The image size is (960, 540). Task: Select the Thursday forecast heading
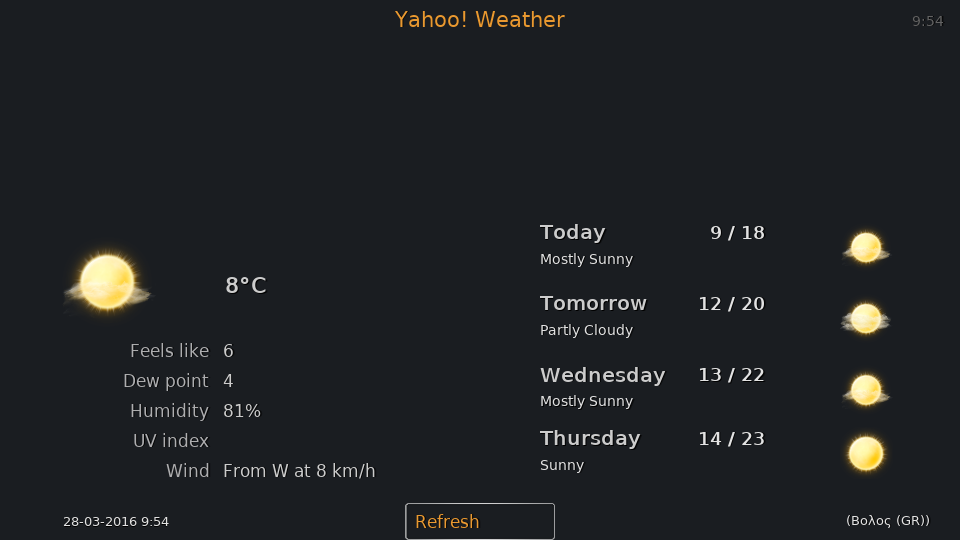(590, 438)
